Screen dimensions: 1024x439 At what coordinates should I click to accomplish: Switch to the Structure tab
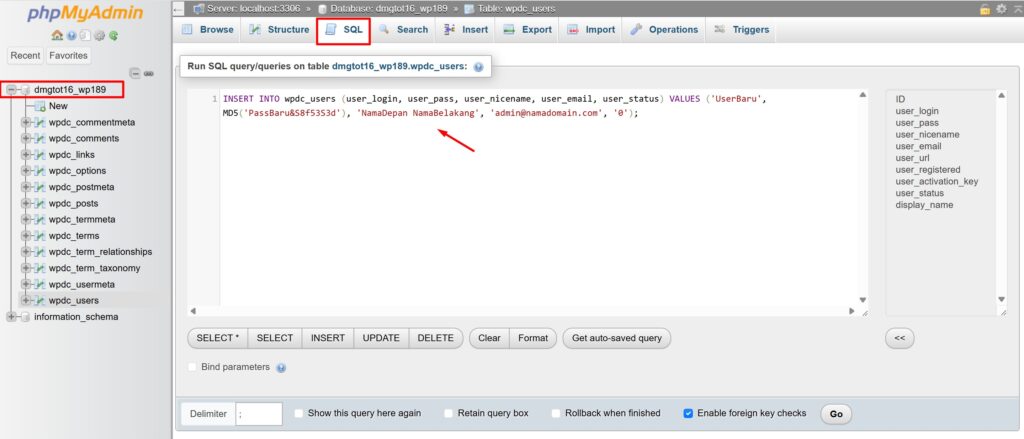coord(279,30)
